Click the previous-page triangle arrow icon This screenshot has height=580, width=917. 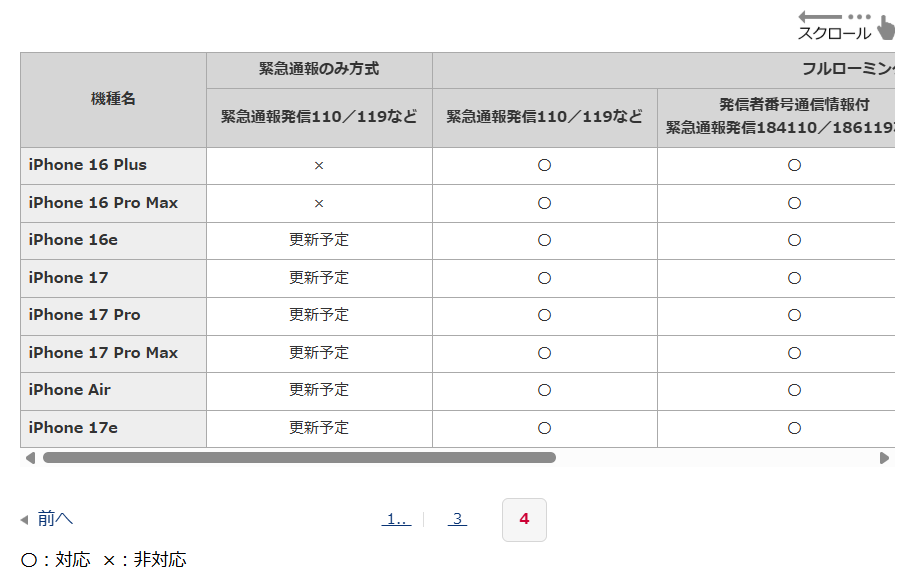[x=25, y=519]
